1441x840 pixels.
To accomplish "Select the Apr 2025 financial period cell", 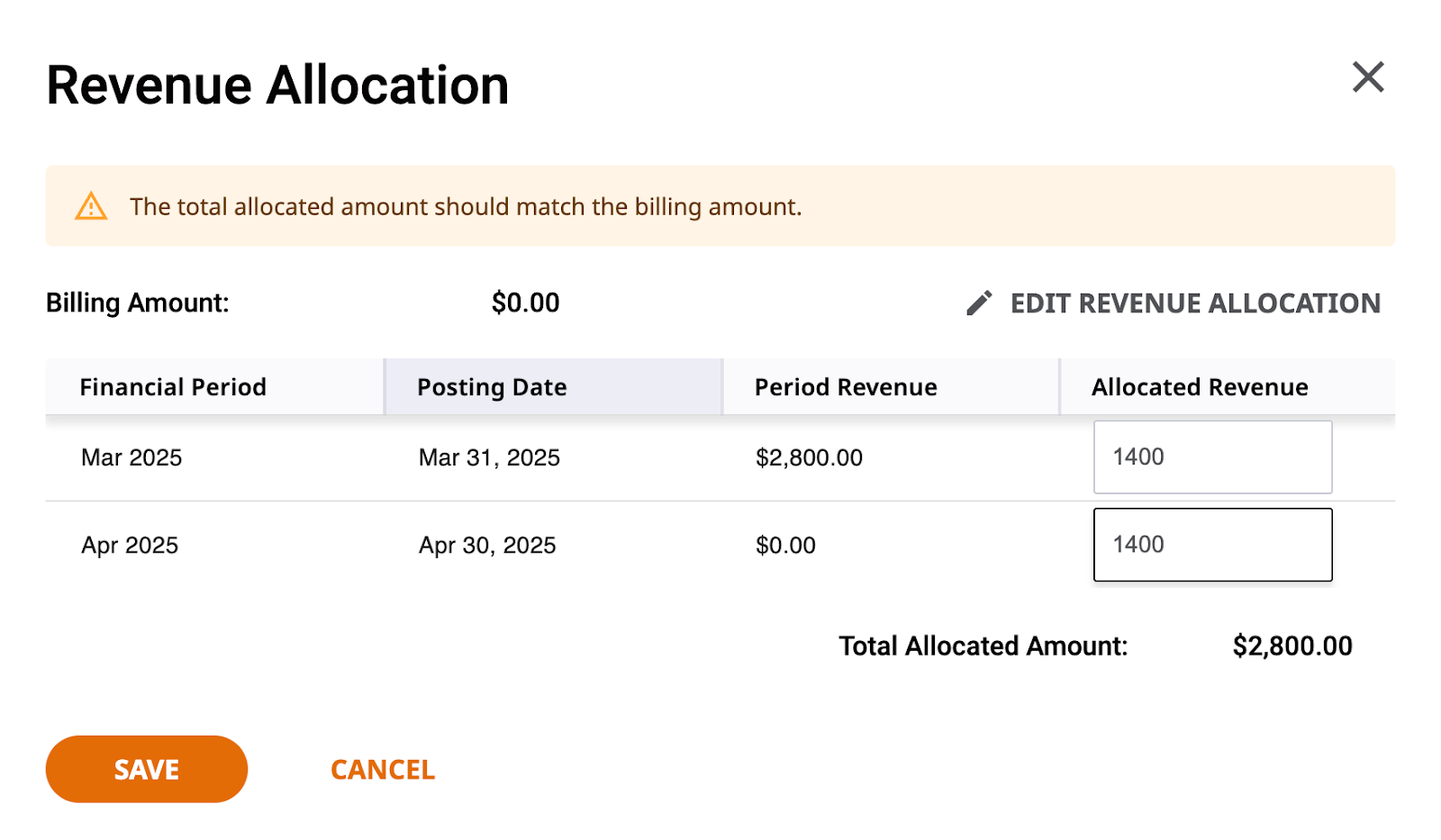I will (x=130, y=546).
